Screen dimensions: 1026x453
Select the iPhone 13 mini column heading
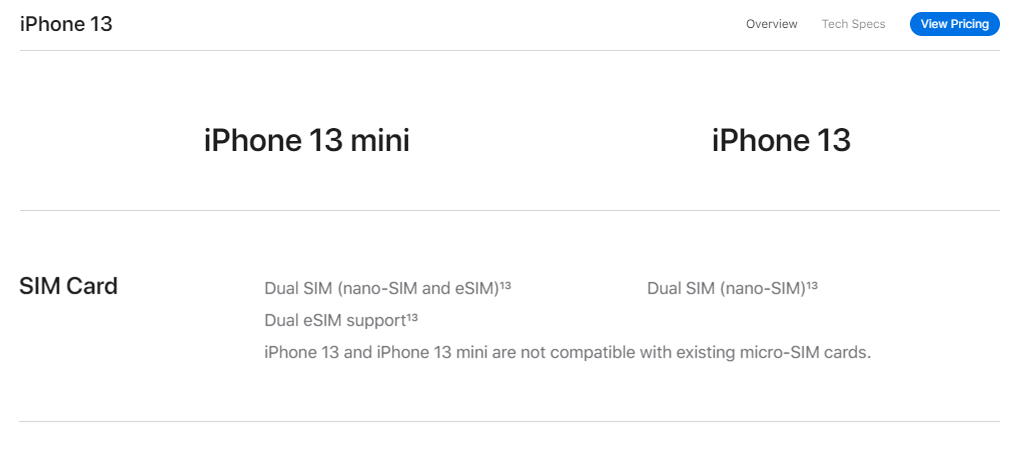click(x=306, y=141)
